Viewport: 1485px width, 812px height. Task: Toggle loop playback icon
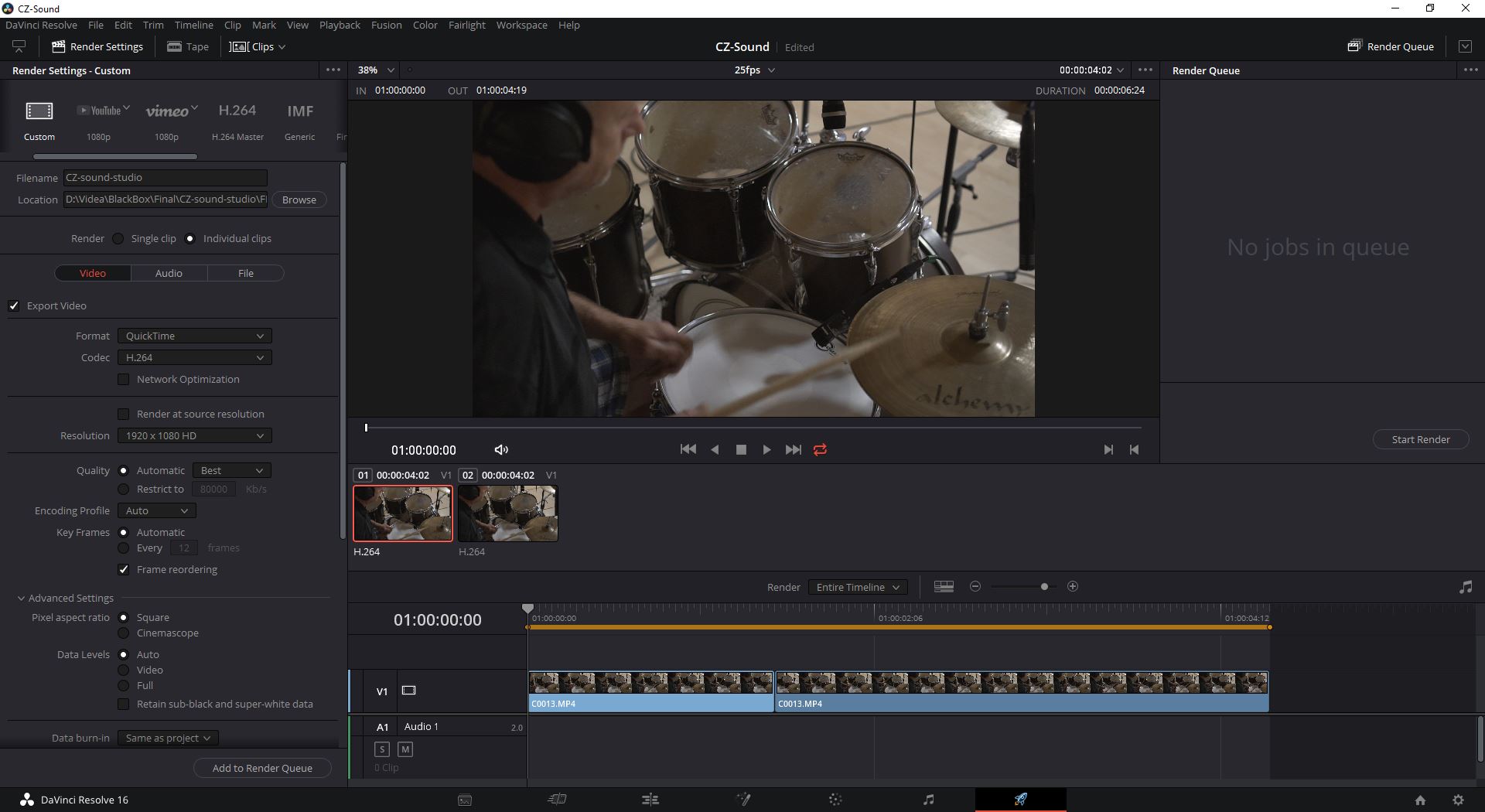point(820,449)
